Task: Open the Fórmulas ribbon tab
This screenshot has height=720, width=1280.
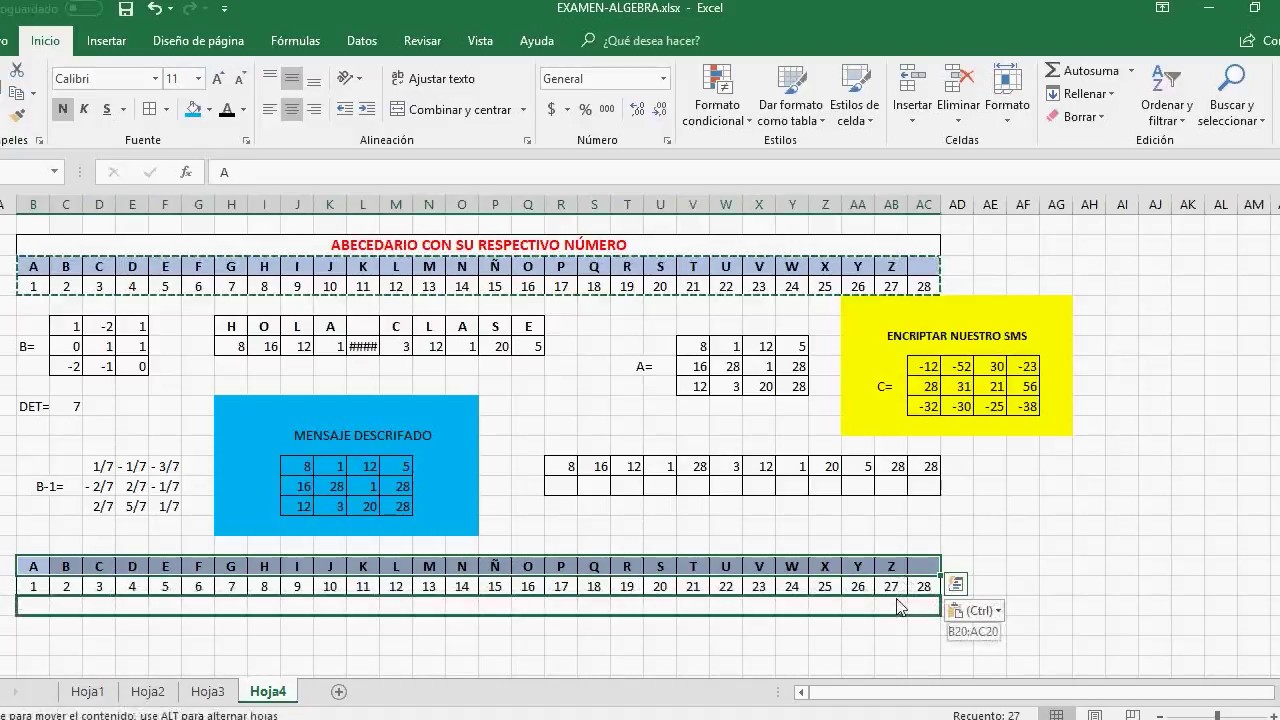Action: [x=295, y=41]
